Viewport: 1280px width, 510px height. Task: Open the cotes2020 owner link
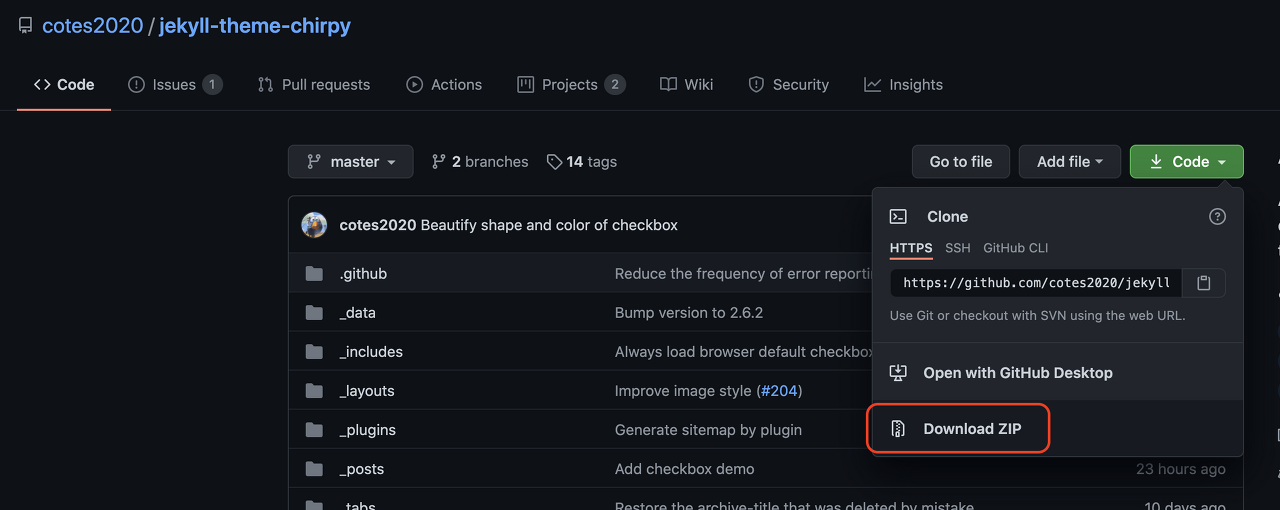92,25
